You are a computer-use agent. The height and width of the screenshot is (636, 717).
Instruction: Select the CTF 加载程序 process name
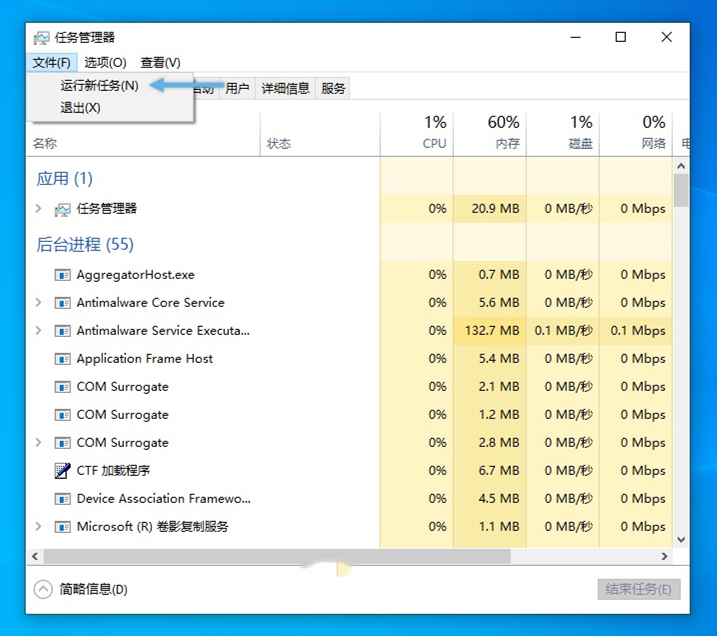pos(113,470)
